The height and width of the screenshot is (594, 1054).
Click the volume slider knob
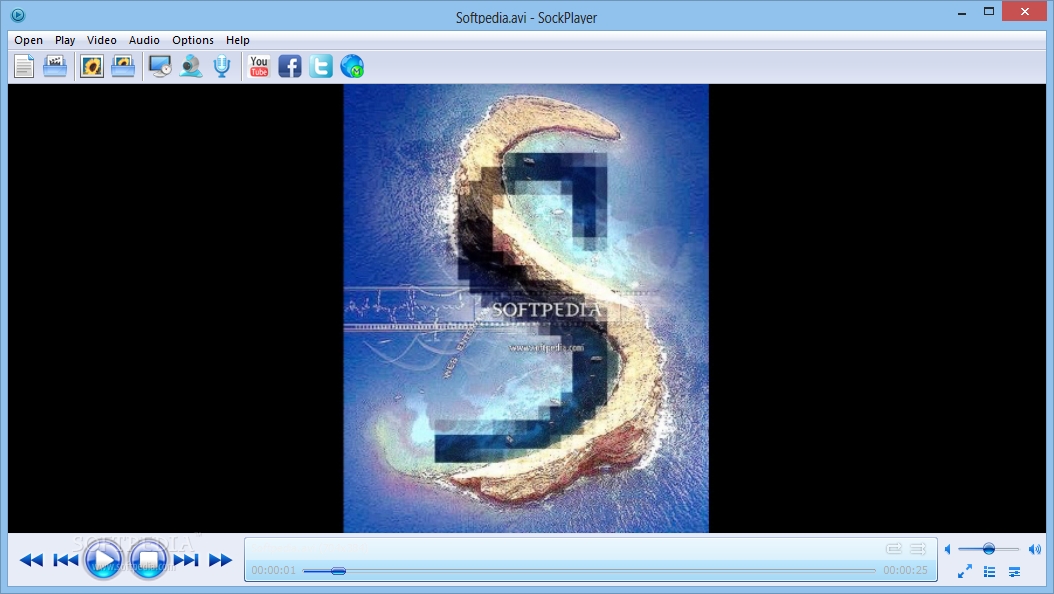989,549
